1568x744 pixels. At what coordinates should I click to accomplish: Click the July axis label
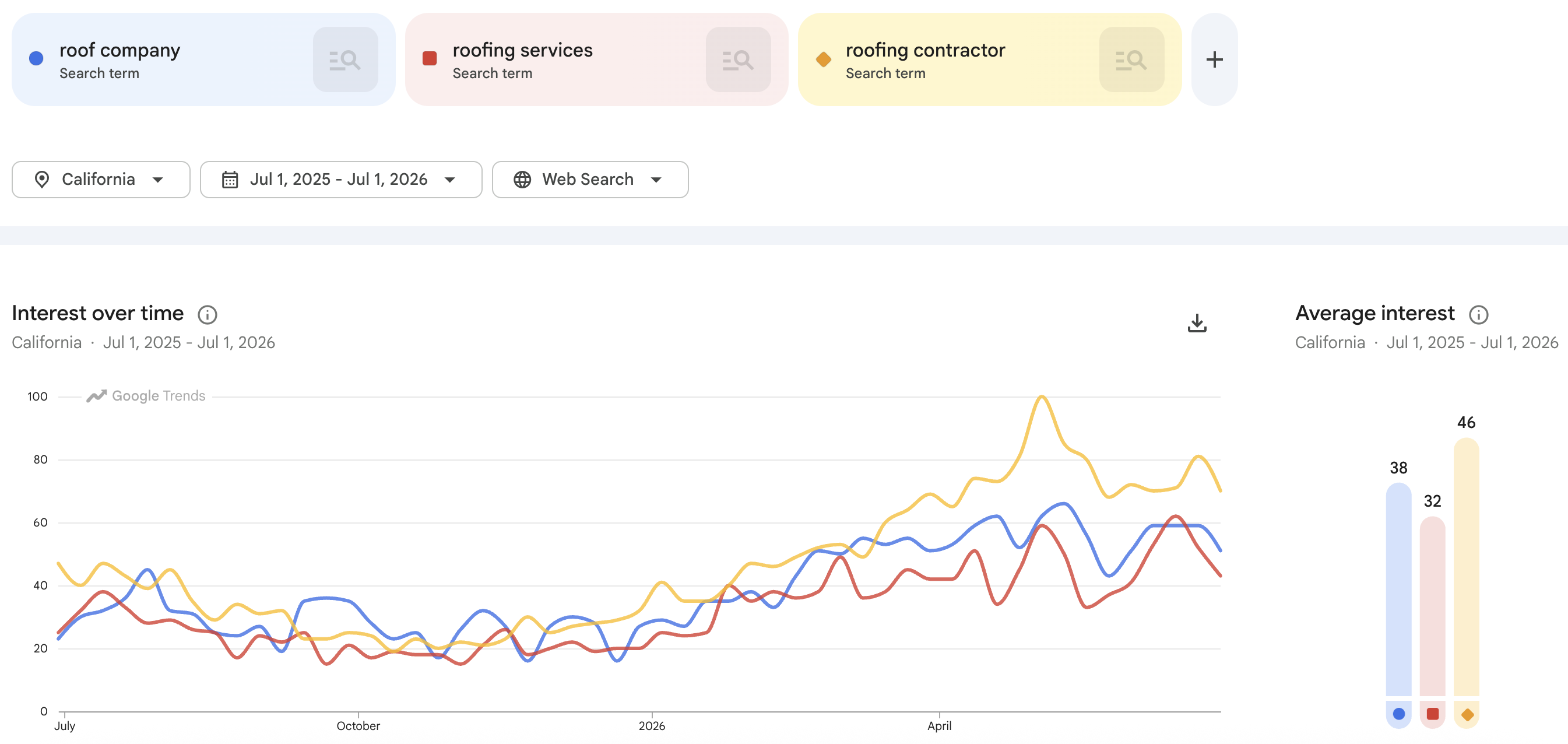(65, 727)
